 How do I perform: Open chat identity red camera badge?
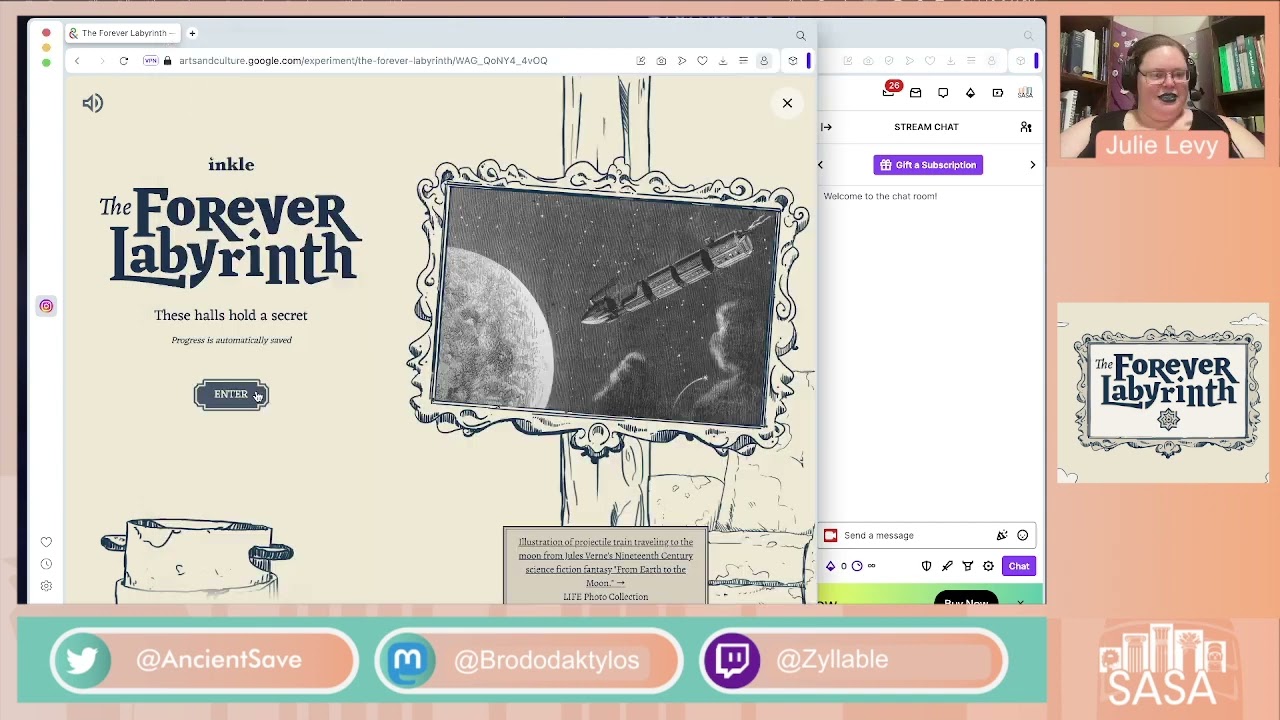[x=830, y=535]
